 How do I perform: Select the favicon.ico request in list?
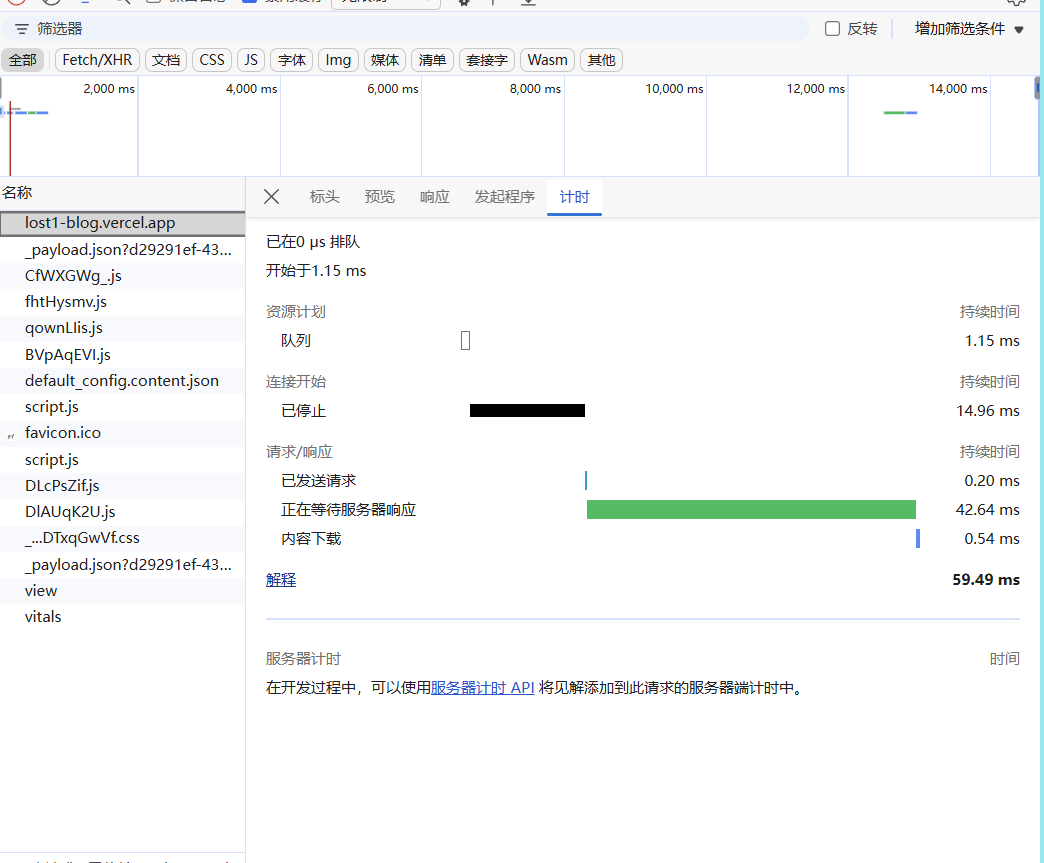tap(63, 433)
